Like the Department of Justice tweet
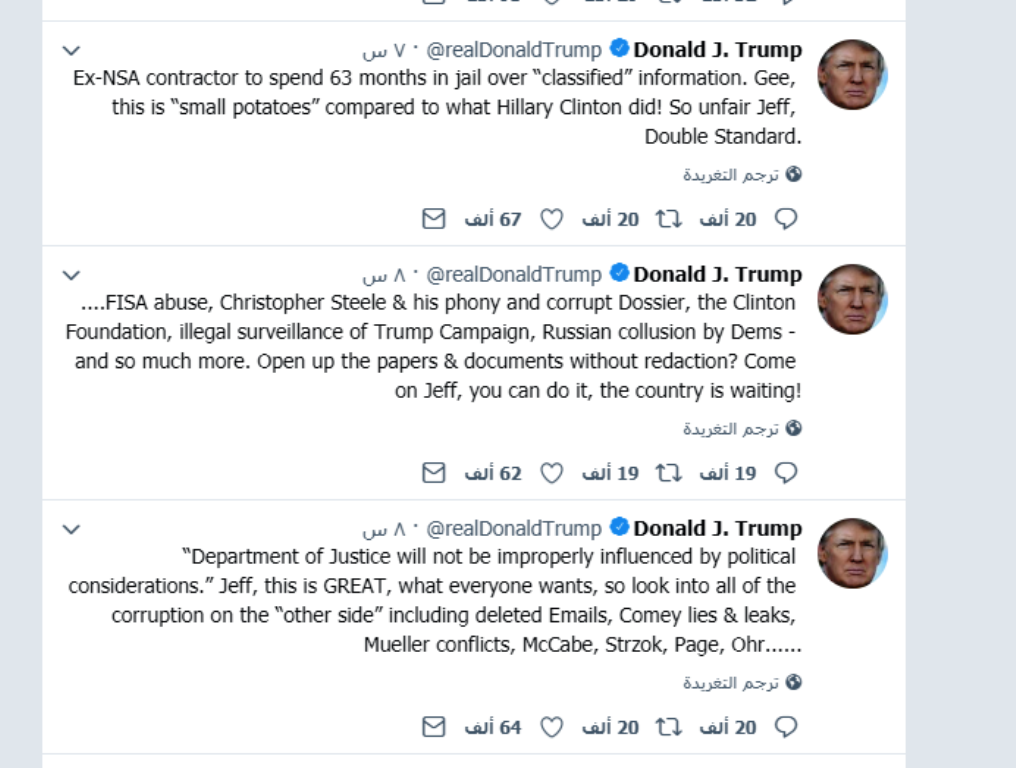 551,727
